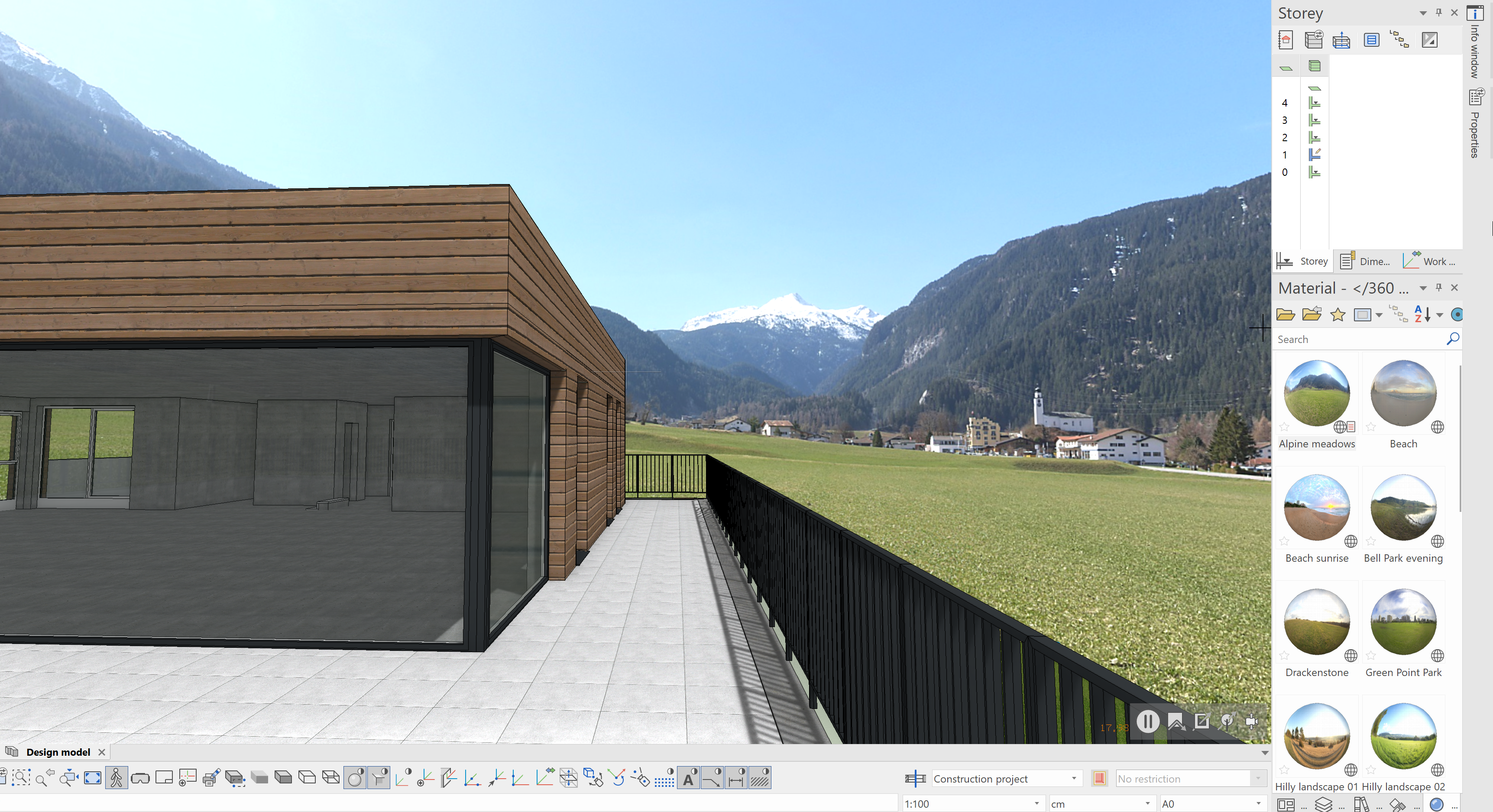The image size is (1493, 812).
Task: Activate storey 2 visibility icon
Action: click(1315, 138)
